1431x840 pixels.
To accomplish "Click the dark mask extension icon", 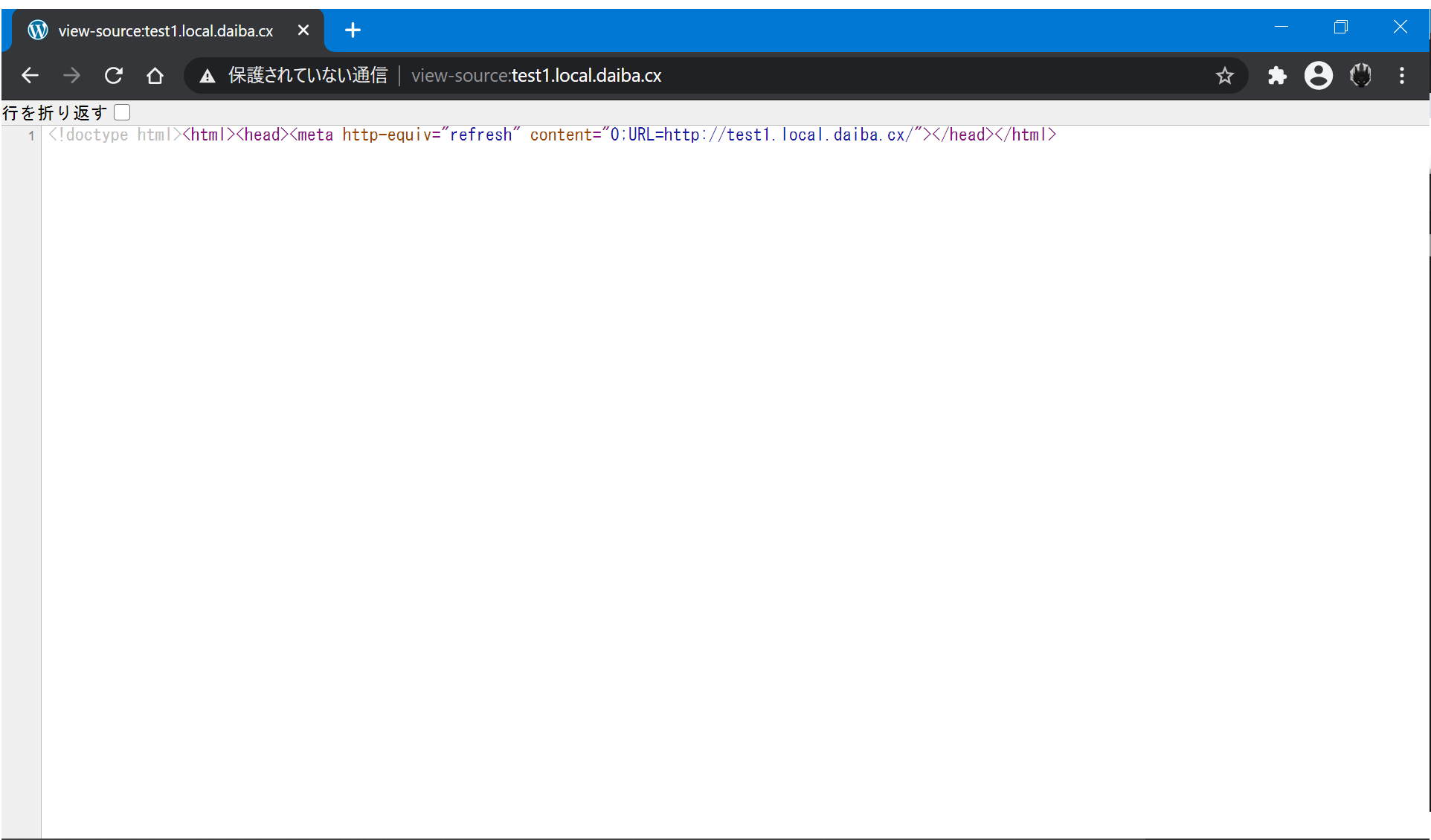I will 1360,76.
